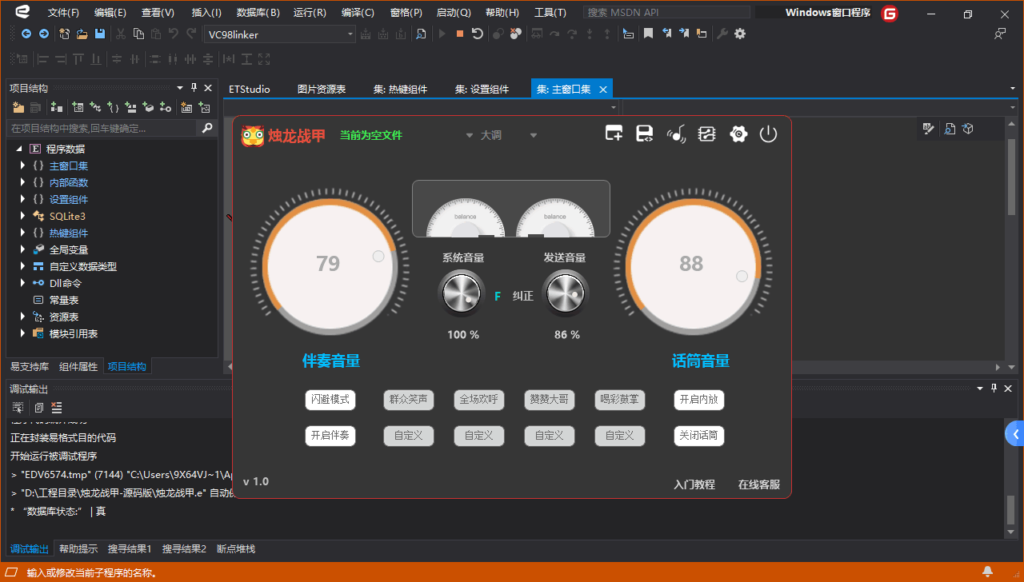
Task: Click the save-disk icon in 烛龙战甲 header
Action: point(645,134)
